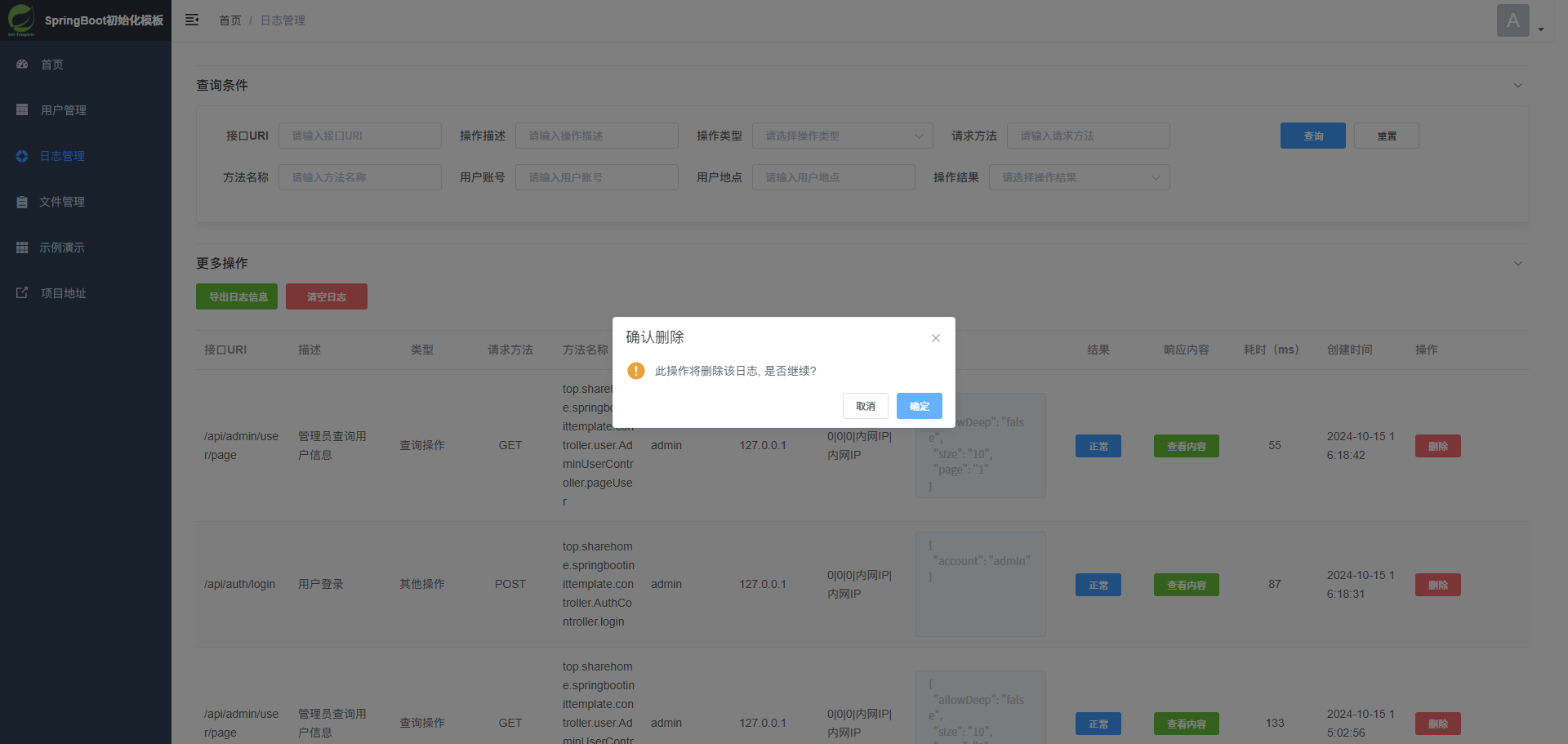This screenshot has width=1568, height=744.
Task: Click the SpringBoot template logo icon
Action: (x=21, y=20)
